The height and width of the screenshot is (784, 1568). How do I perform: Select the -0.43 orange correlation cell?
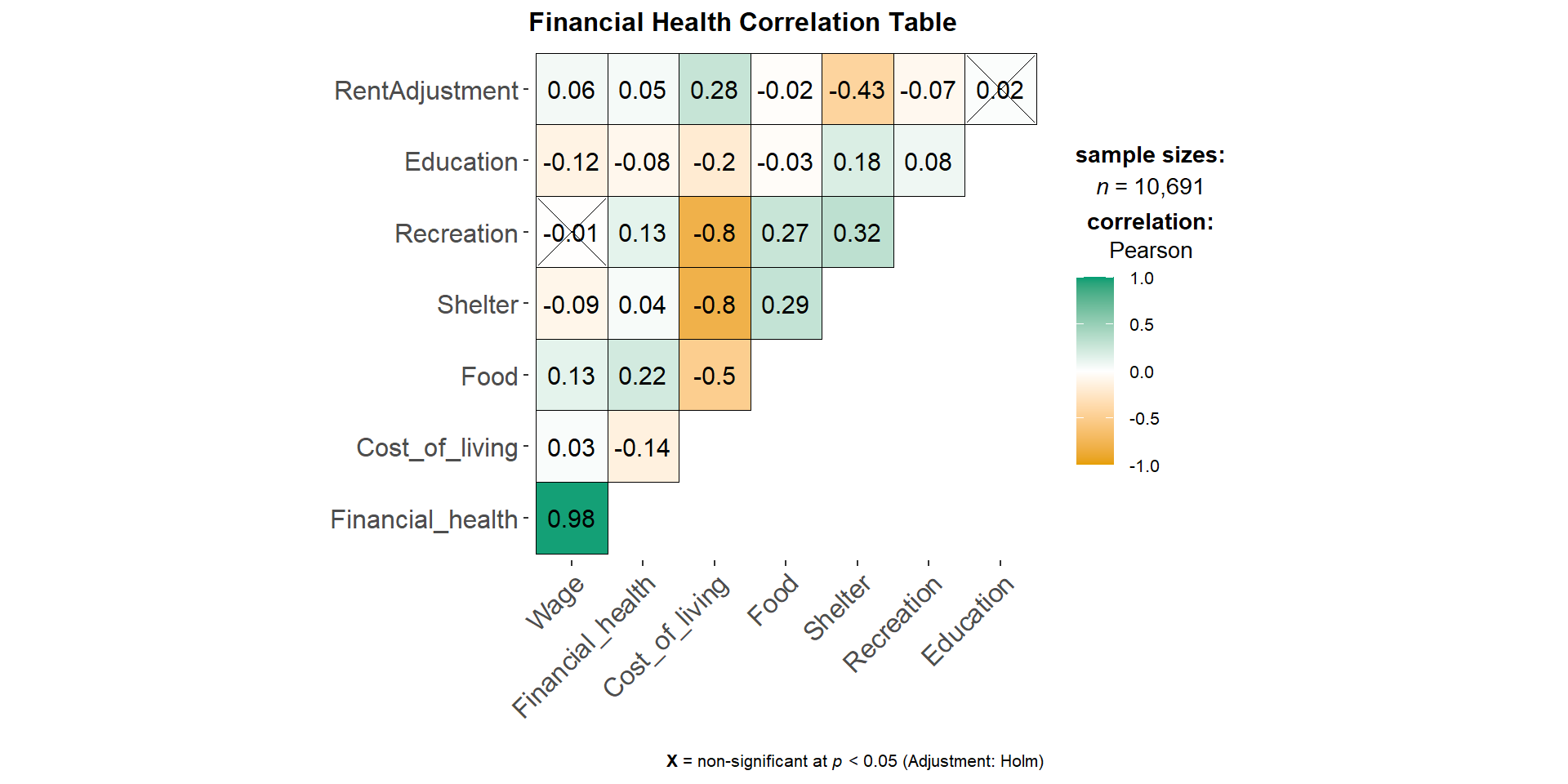[857, 90]
